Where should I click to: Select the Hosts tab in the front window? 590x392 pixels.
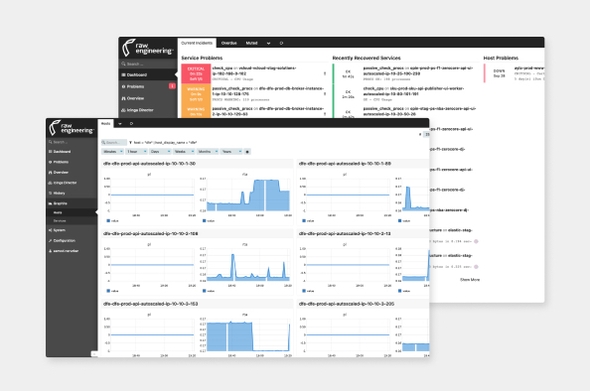[x=106, y=123]
